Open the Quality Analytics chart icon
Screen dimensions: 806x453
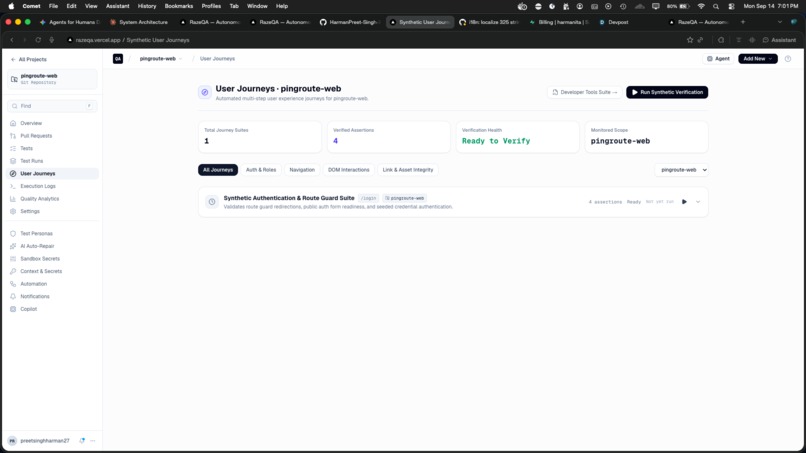tap(13, 199)
